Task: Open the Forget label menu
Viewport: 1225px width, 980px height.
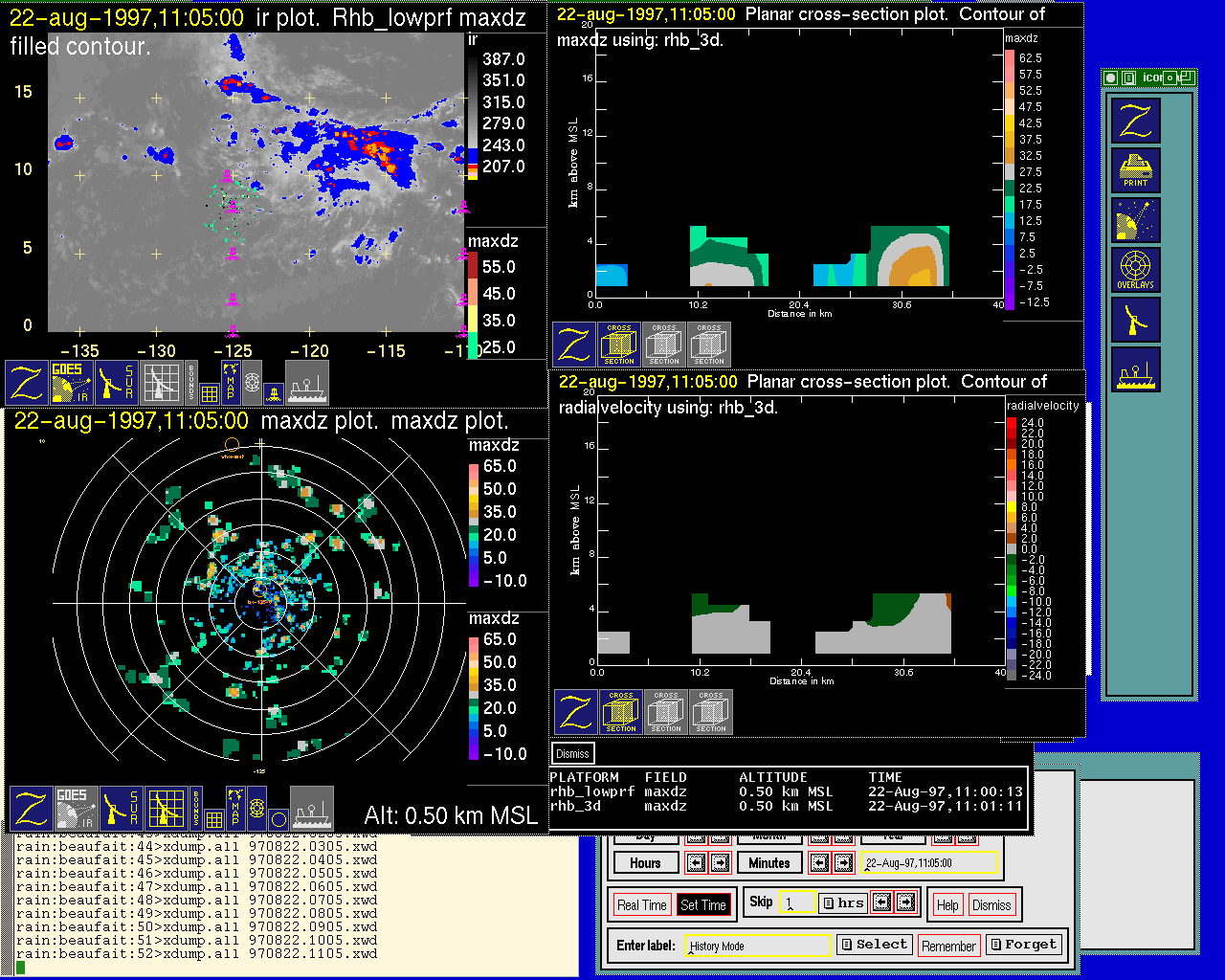Action: point(1023,945)
